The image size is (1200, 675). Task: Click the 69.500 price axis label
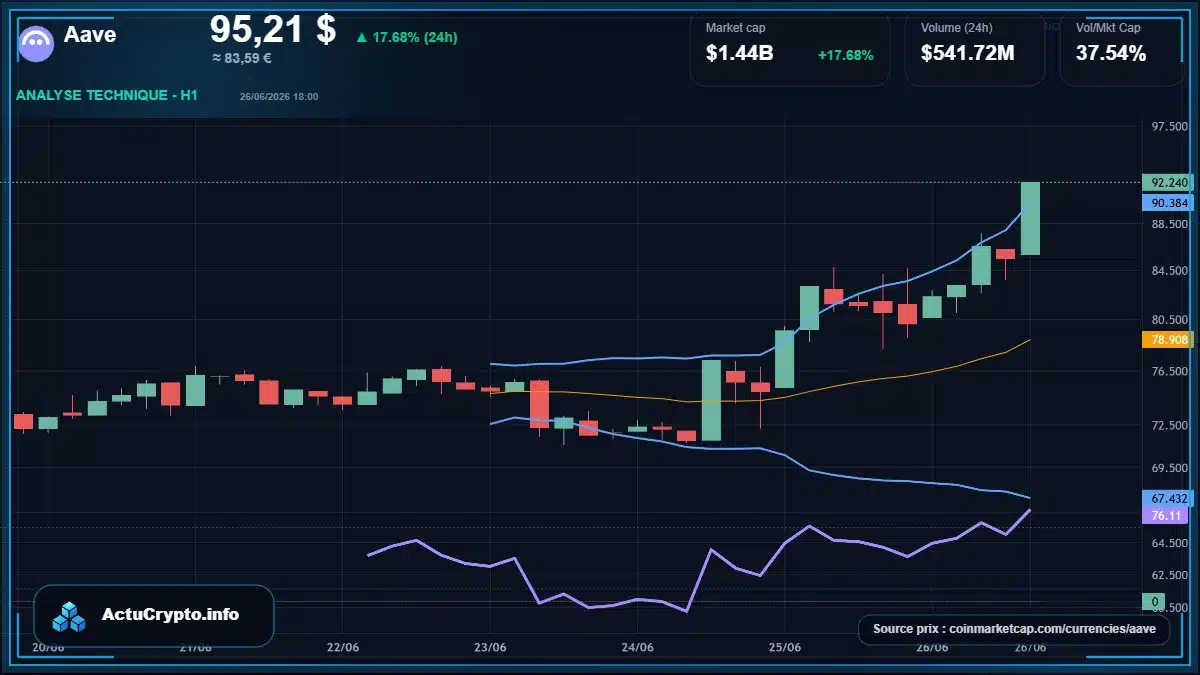(1169, 468)
